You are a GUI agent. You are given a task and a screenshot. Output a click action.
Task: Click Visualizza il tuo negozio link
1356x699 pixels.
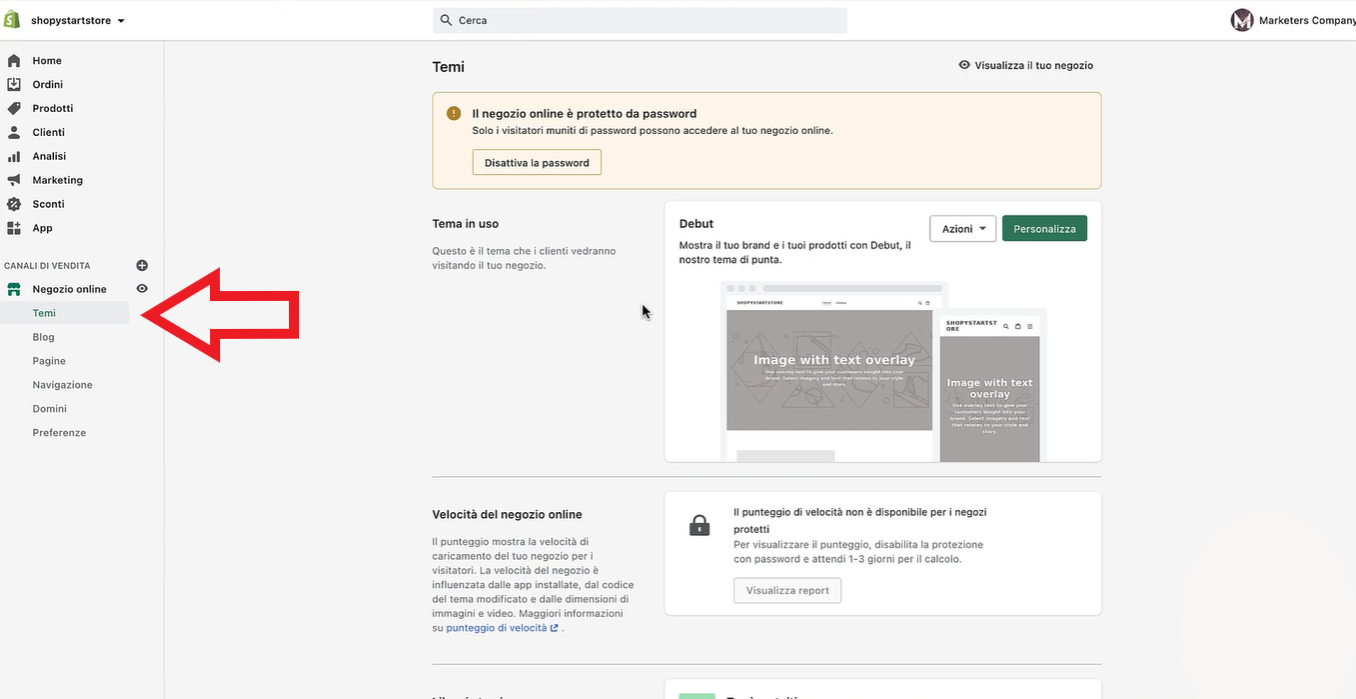[1026, 65]
